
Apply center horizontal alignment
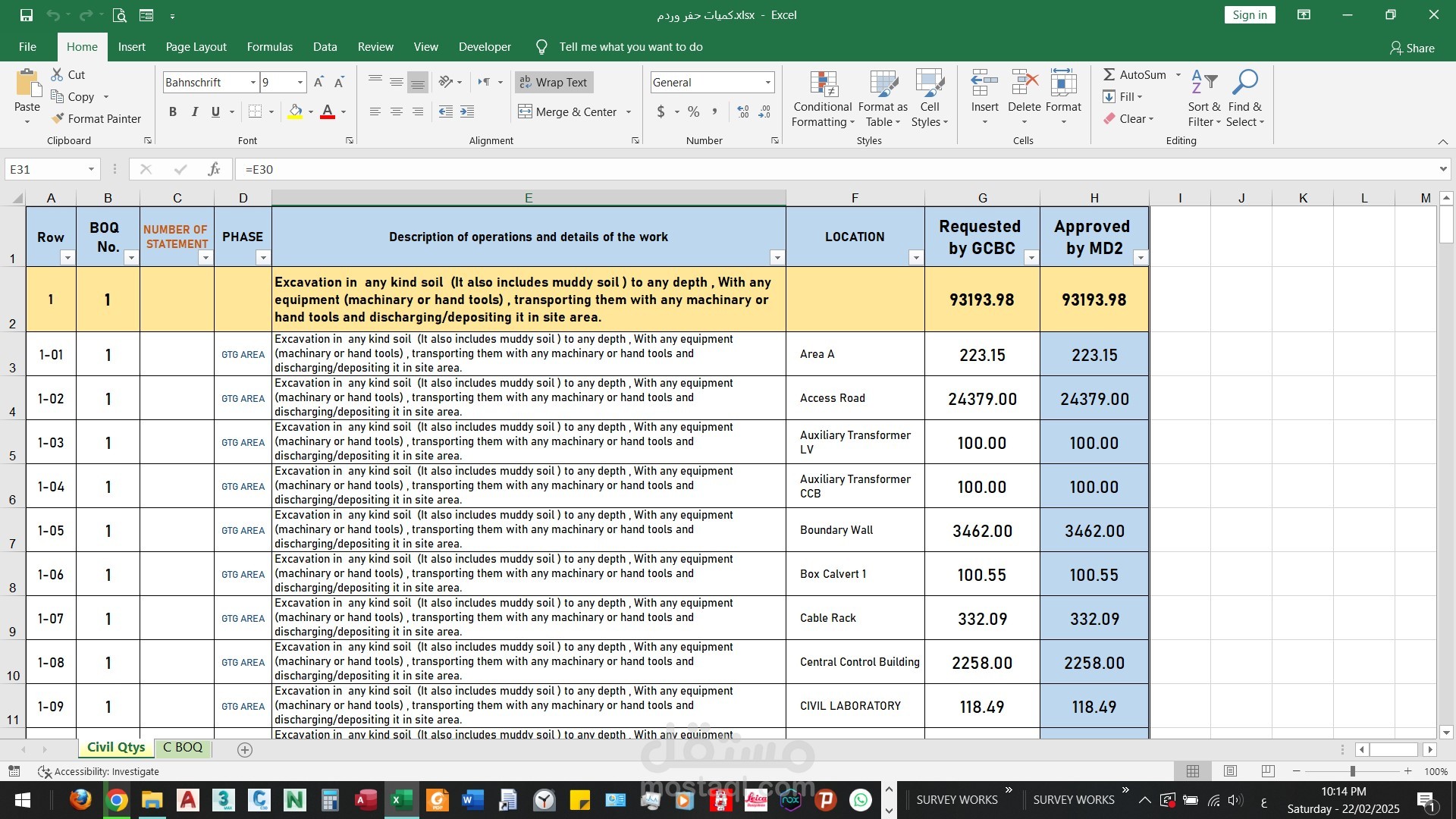tap(396, 111)
